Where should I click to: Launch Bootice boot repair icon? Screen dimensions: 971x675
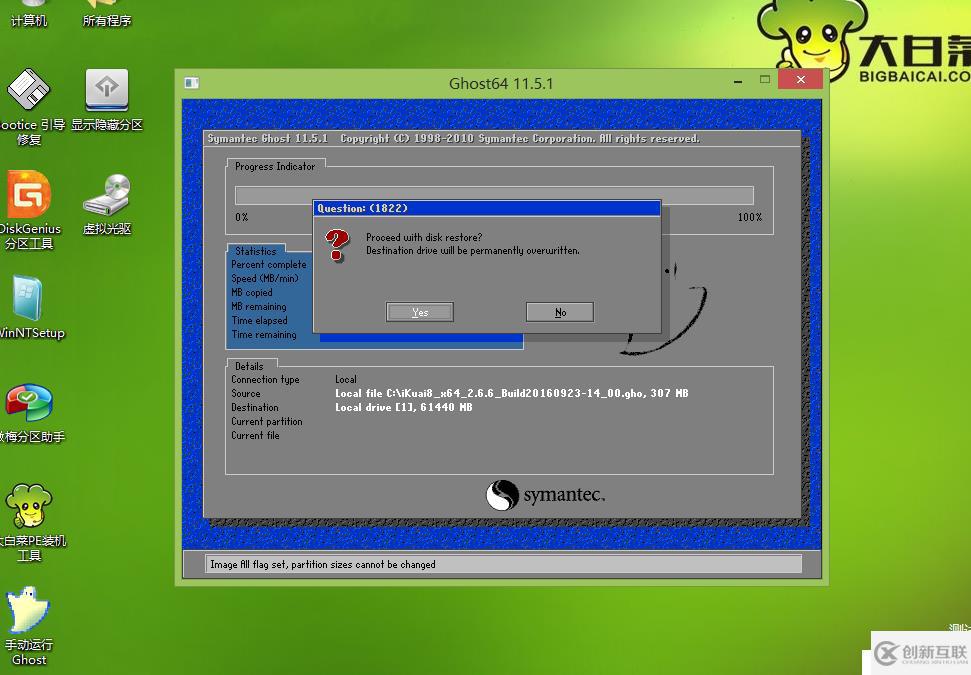[x=28, y=107]
